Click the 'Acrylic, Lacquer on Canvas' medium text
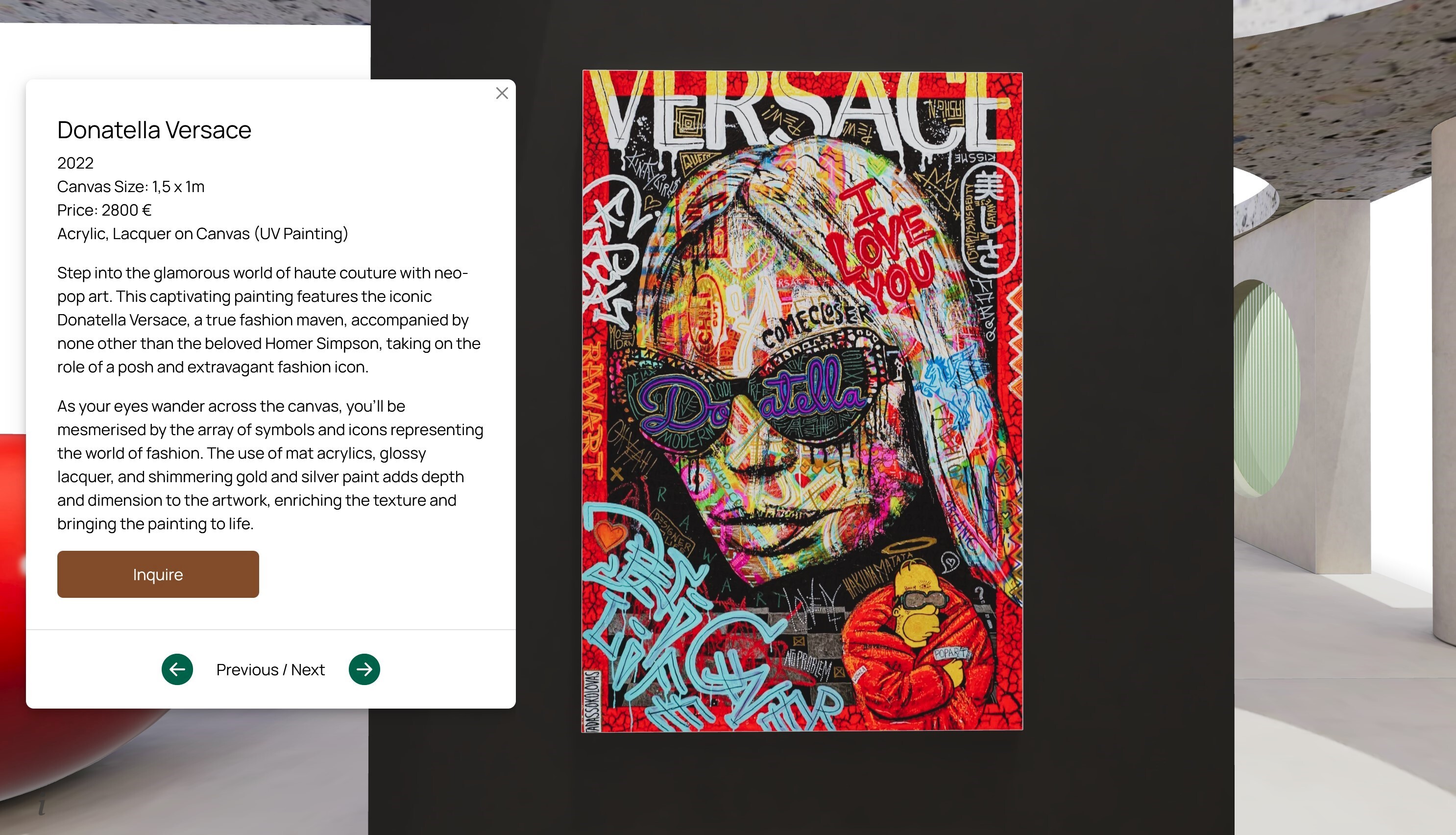This screenshot has width=1456, height=835. pyautogui.click(x=202, y=233)
